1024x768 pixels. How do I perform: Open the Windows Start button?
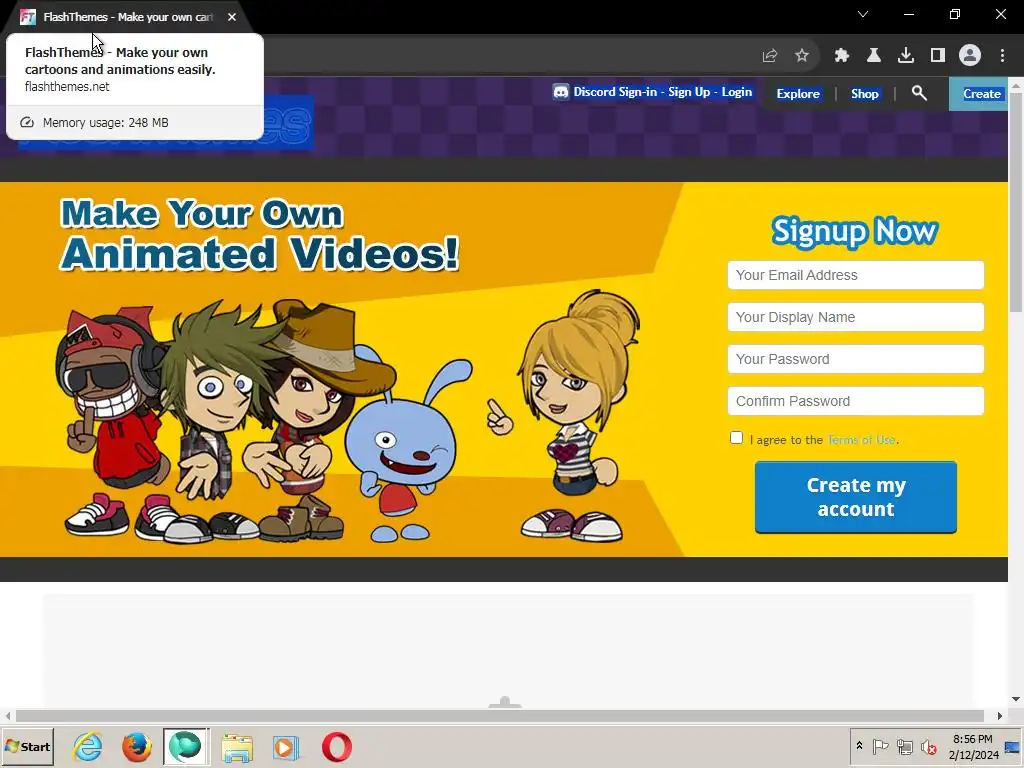[x=28, y=746]
